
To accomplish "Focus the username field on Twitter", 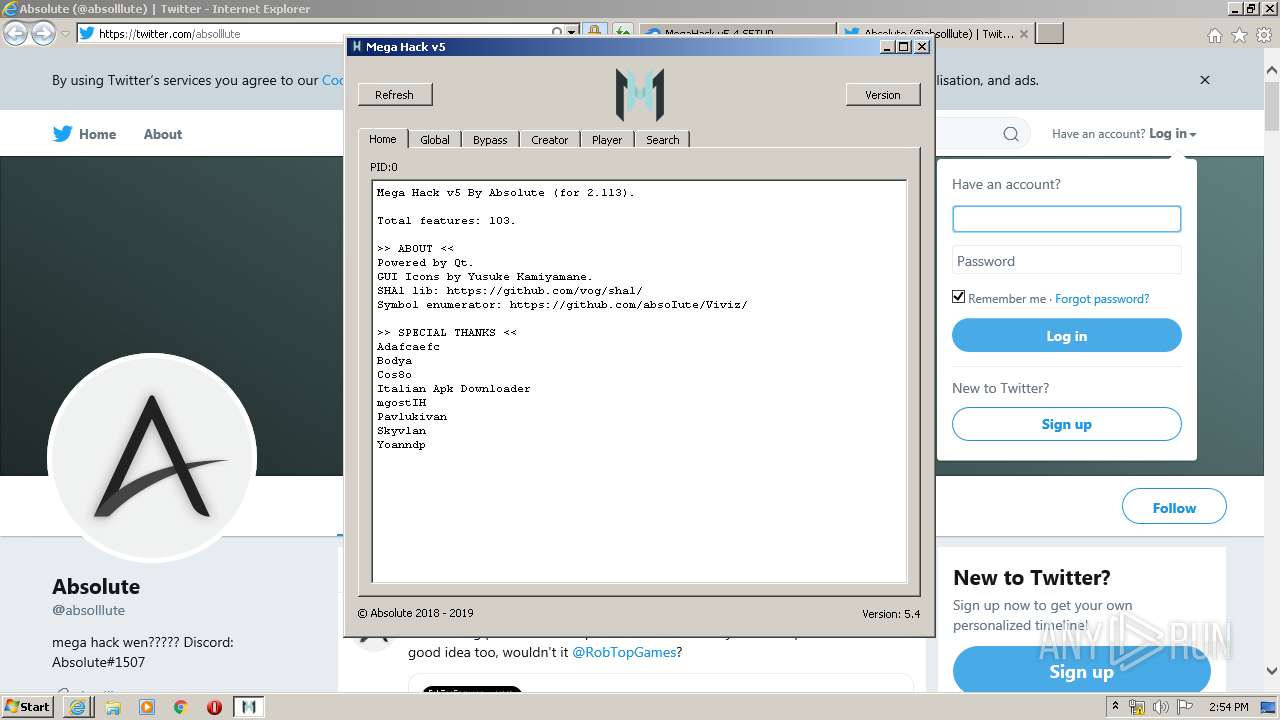I will click(1066, 219).
